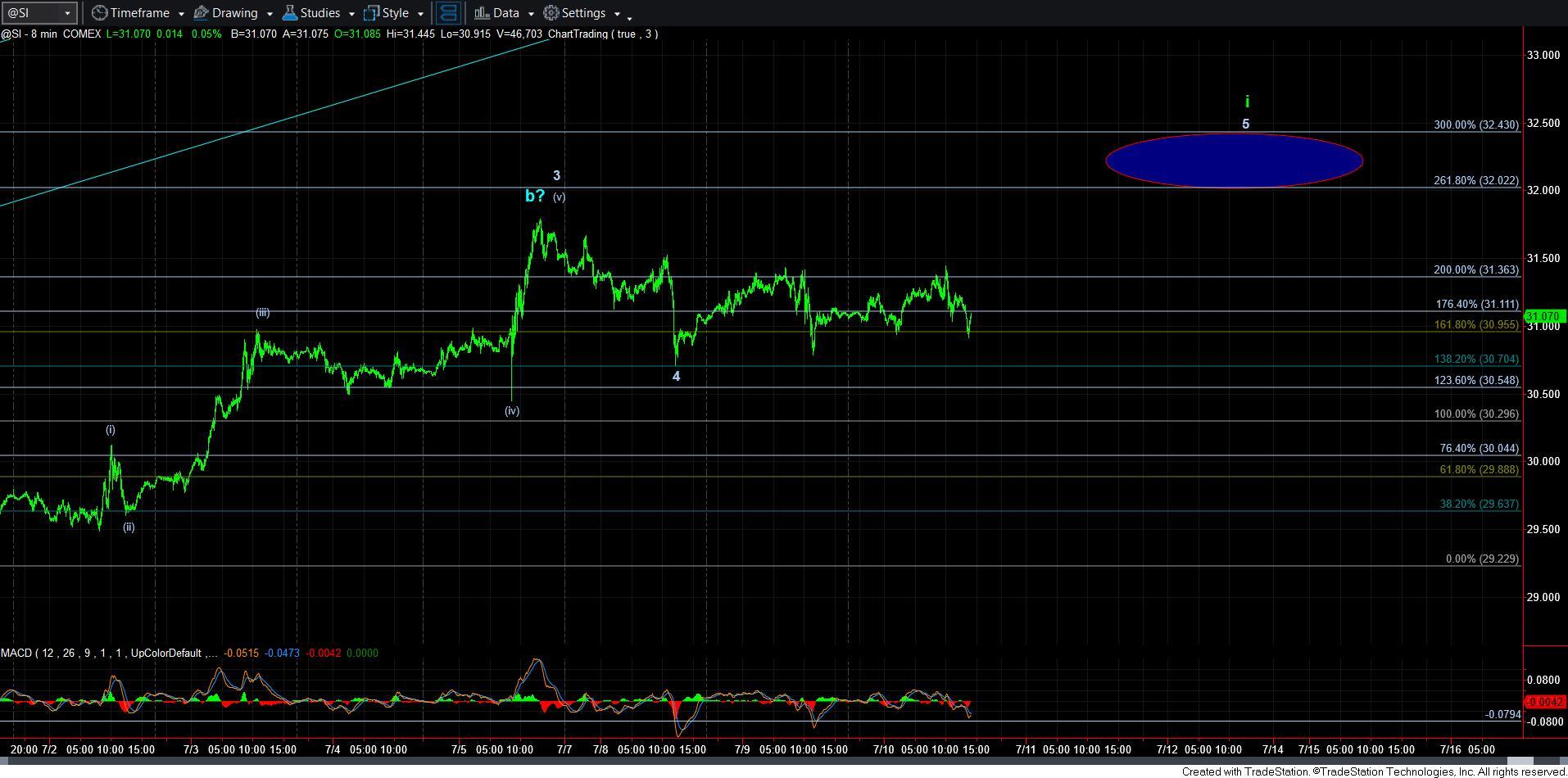Click the 300.00% (32.430) Fibonacci label
This screenshot has width=1568, height=778.
tap(1475, 124)
